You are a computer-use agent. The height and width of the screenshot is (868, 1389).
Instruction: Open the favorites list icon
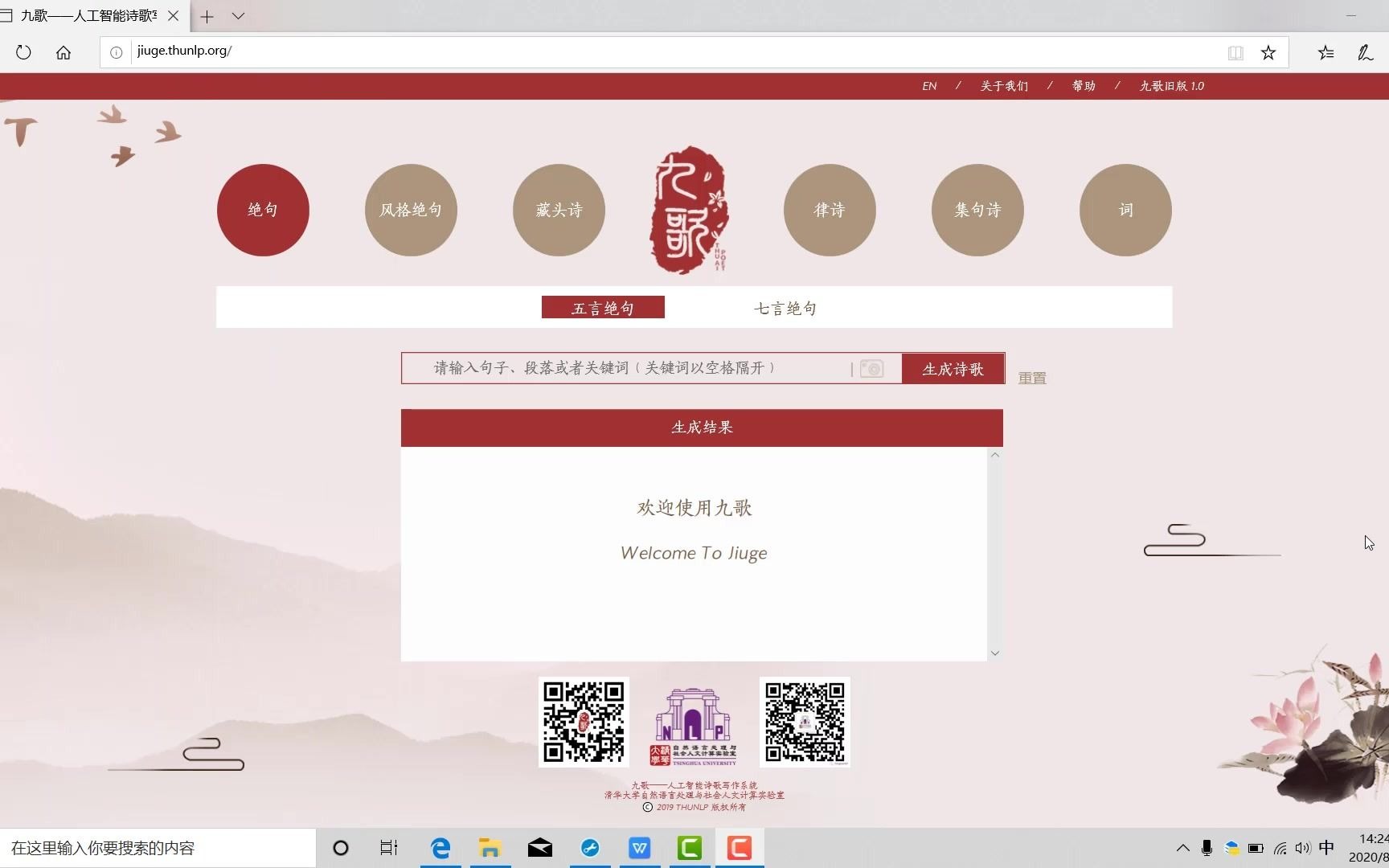pos(1326,53)
